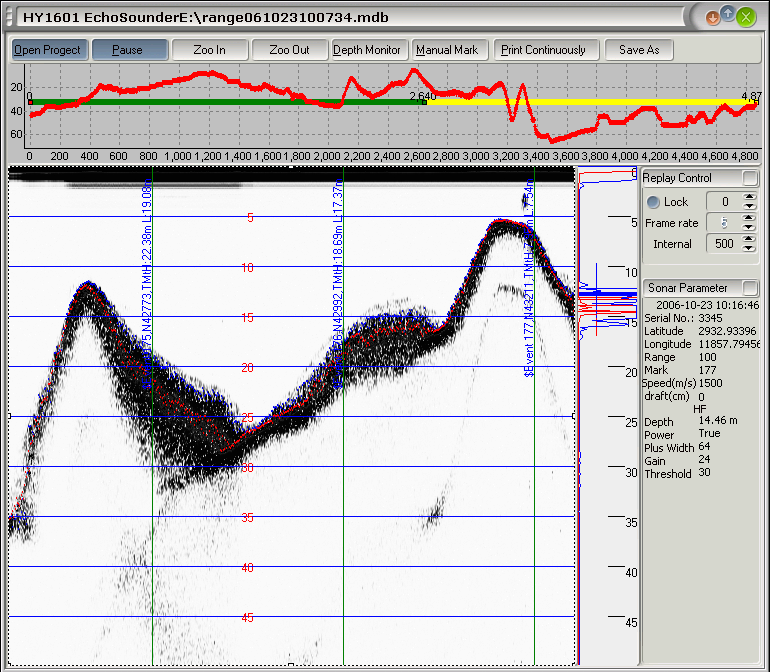Pause the echo sounder replay
The width and height of the screenshot is (770, 672).
130,50
